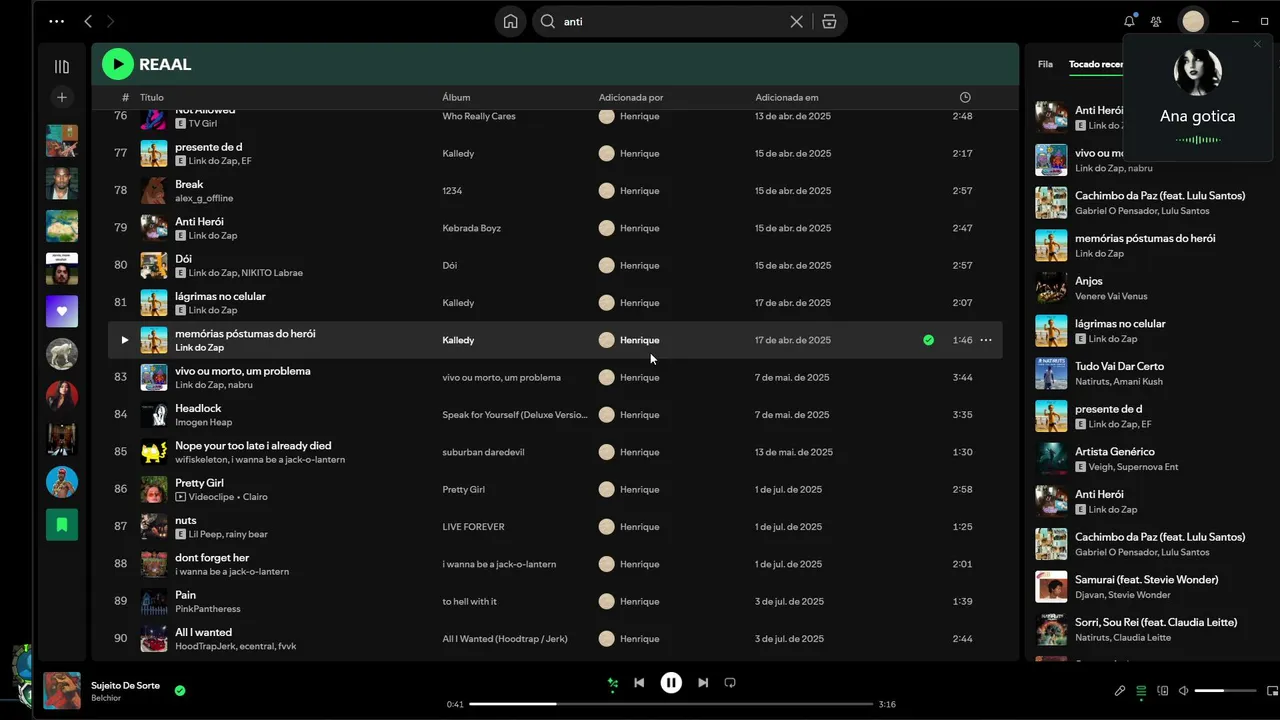Open the Friend Activity icon
The height and width of the screenshot is (720, 1280).
click(x=1156, y=21)
